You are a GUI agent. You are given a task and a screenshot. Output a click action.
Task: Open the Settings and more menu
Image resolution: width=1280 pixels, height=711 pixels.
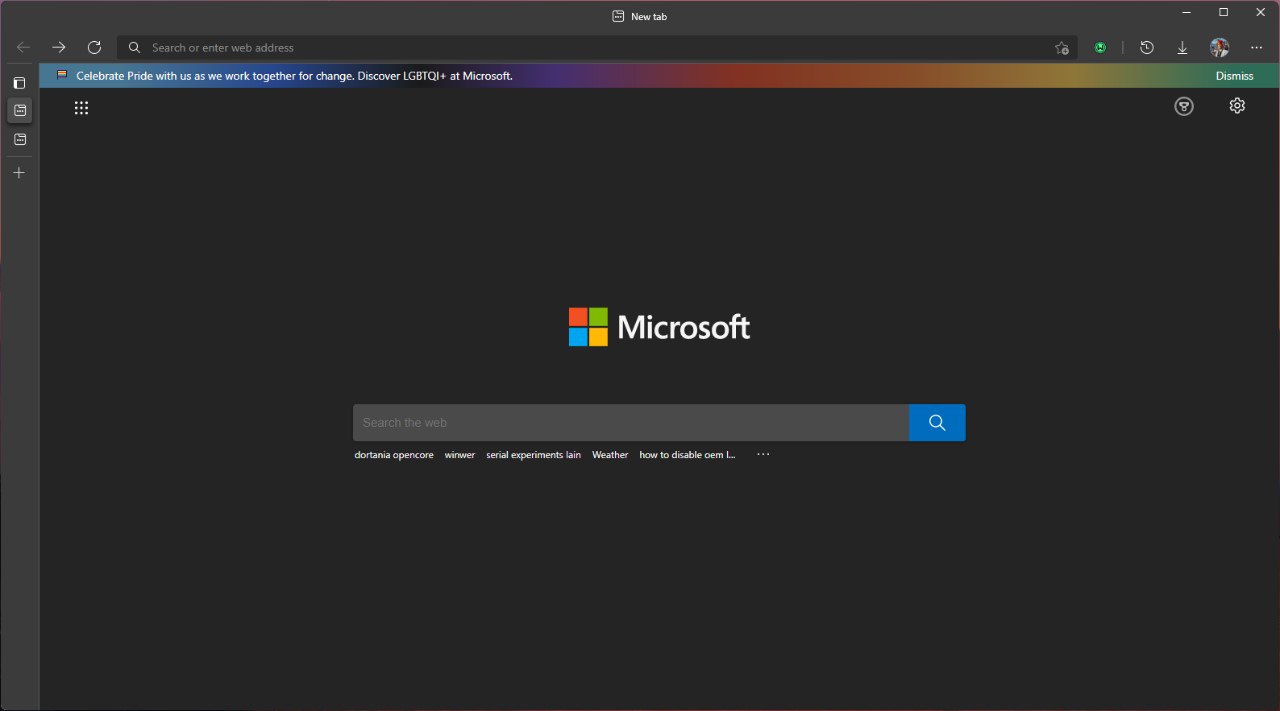[1257, 47]
